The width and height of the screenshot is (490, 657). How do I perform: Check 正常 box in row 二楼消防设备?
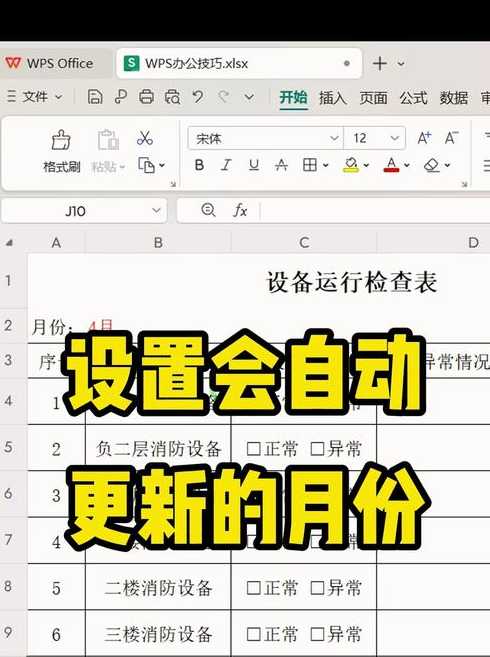[253, 588]
